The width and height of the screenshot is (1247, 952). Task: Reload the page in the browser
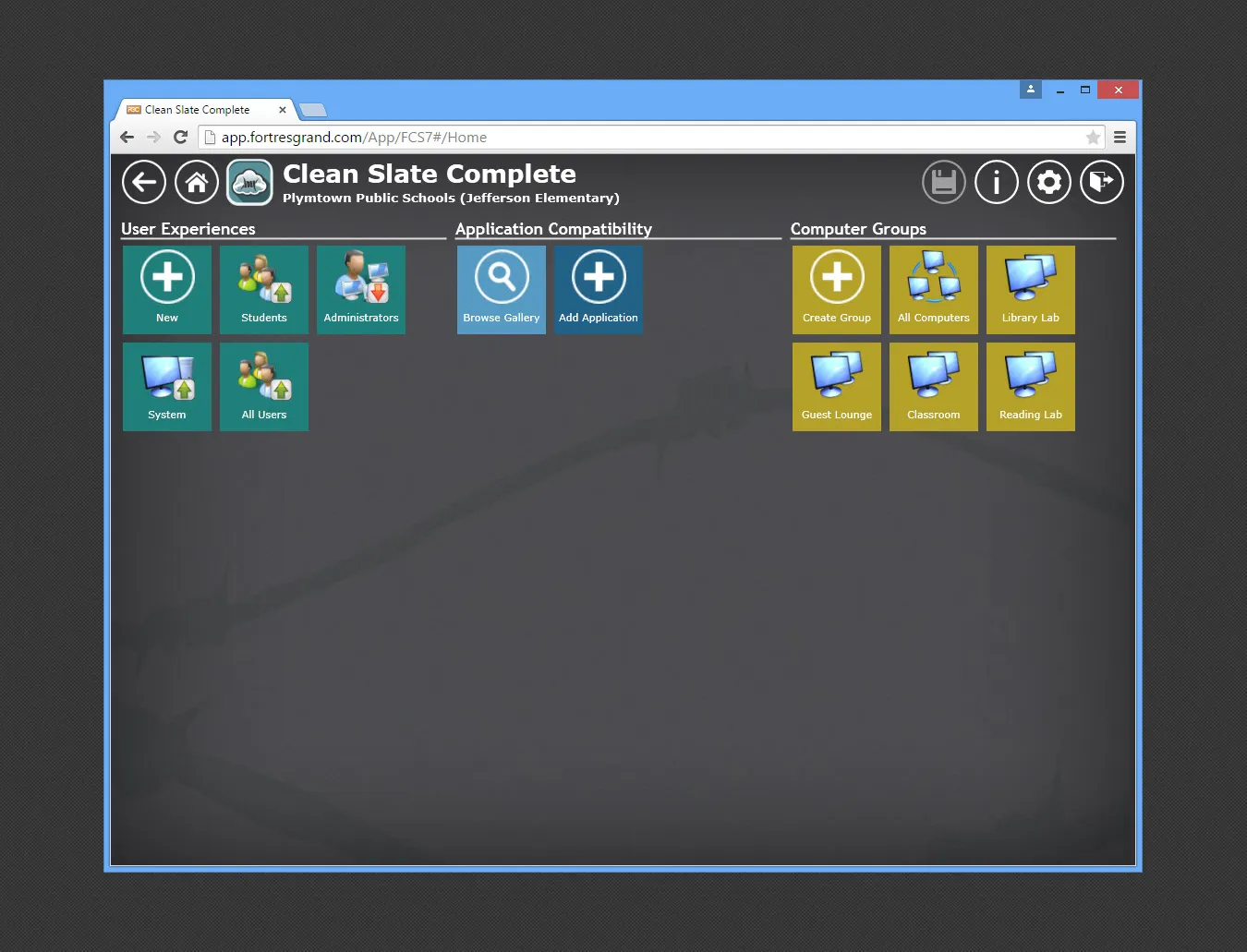click(180, 138)
